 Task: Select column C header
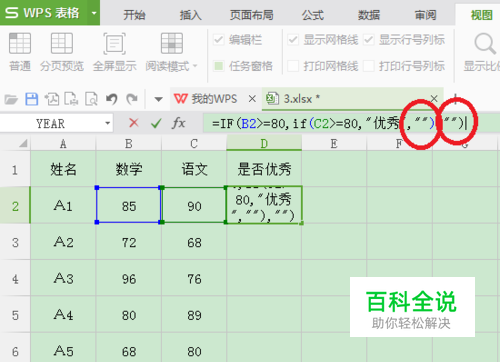(x=194, y=144)
